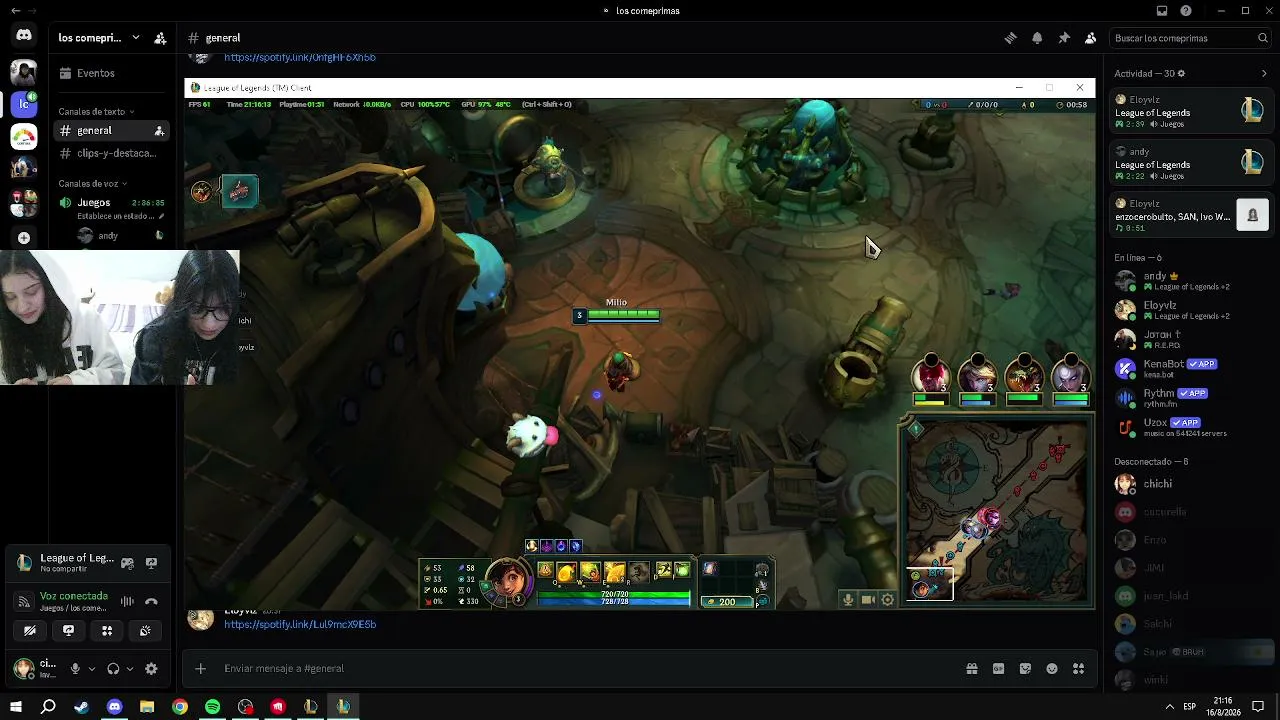Select Uzox bot in the member list
This screenshot has width=1280, height=720.
pos(1190,427)
